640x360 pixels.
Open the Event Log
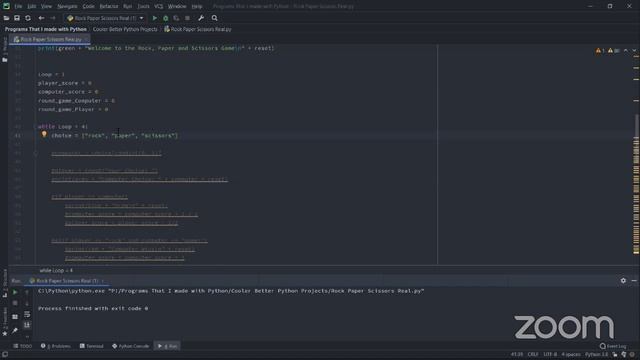tap(613, 346)
